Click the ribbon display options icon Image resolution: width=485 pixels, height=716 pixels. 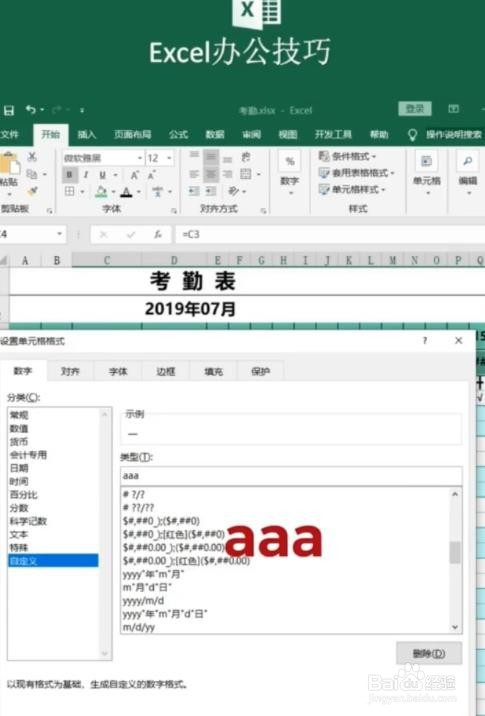[453, 109]
